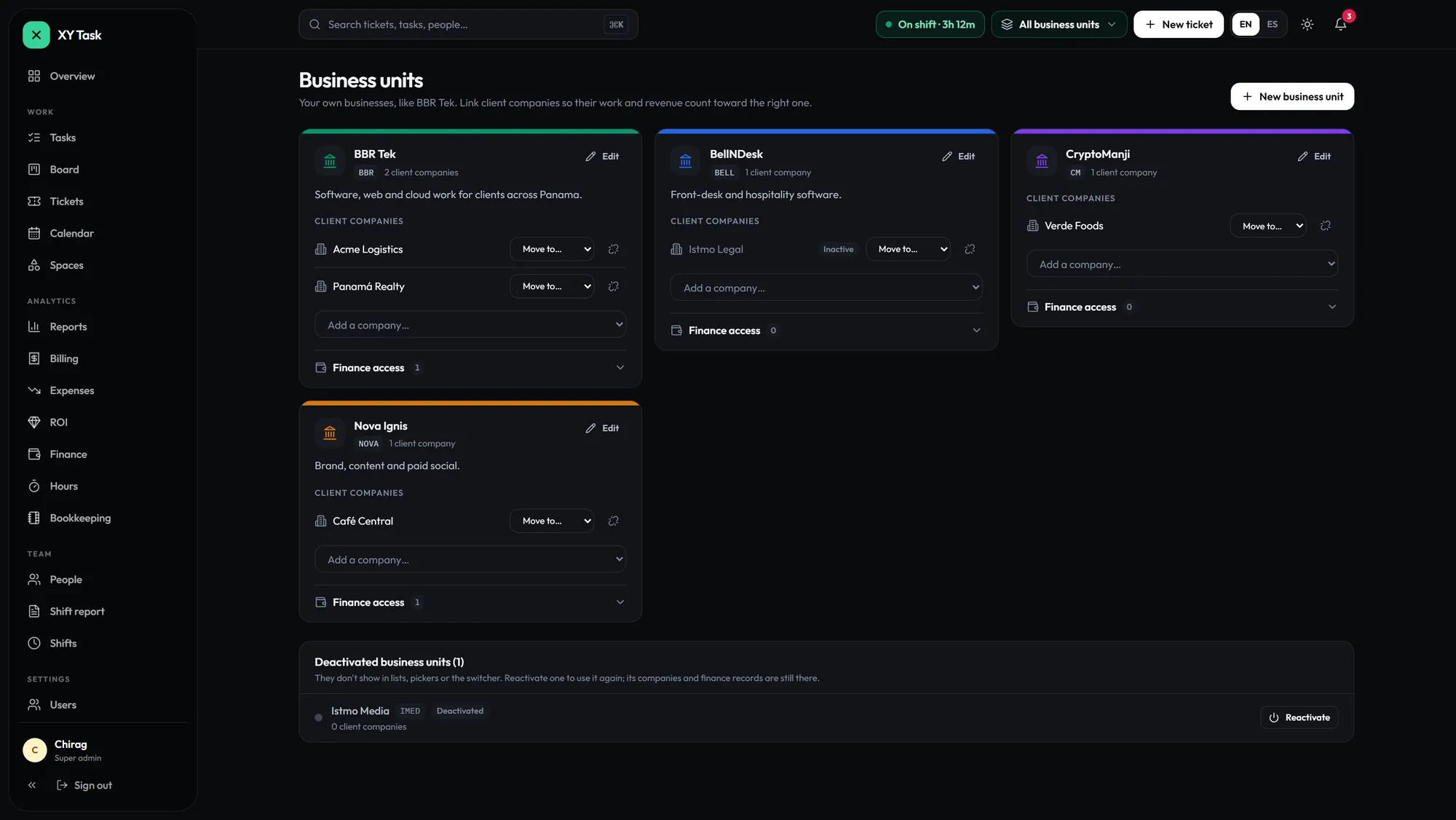
Task: Open Add a company dropdown in Nova Ignis
Action: tap(470, 559)
